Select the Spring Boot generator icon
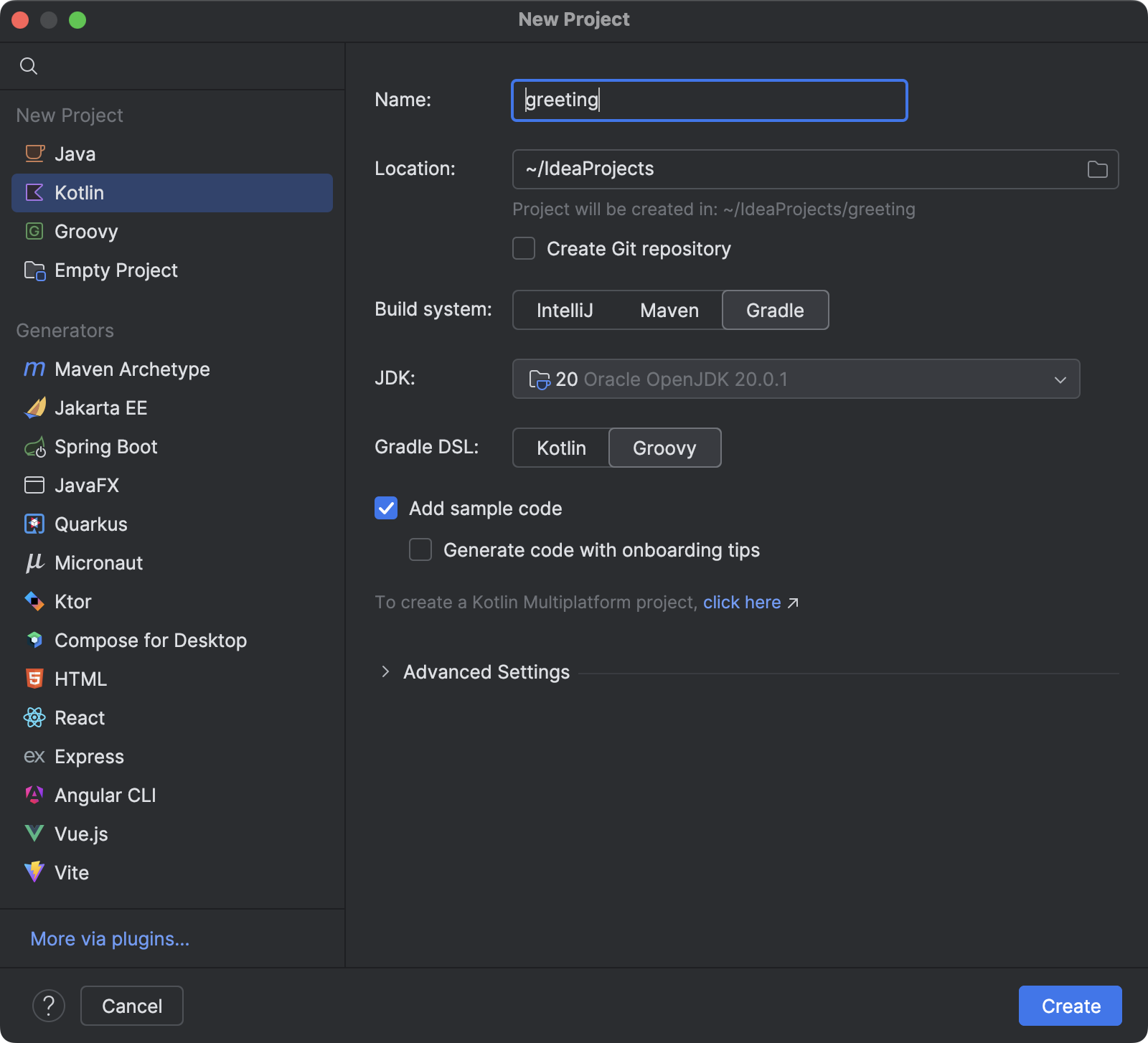This screenshot has height=1043, width=1148. pyautogui.click(x=34, y=448)
